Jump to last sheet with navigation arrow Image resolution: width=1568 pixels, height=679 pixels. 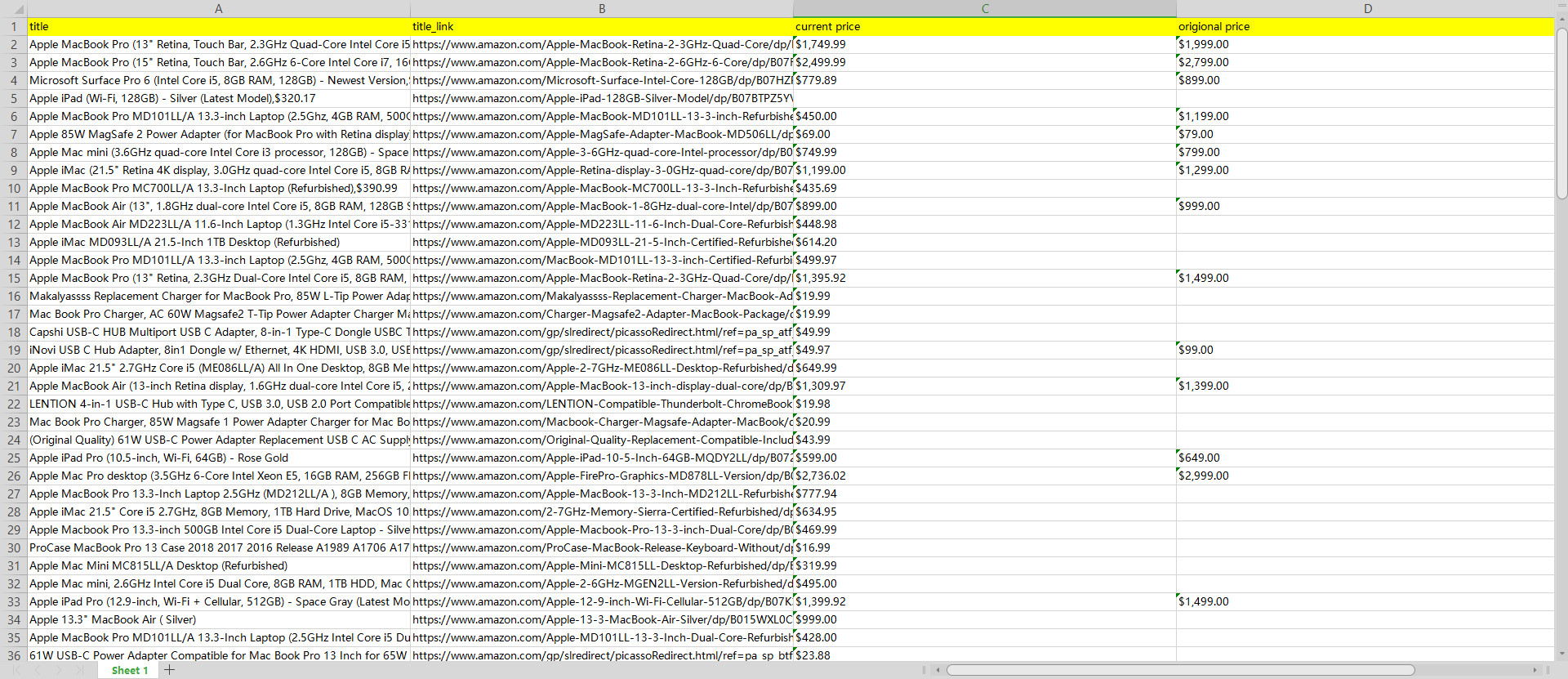pyautogui.click(x=78, y=670)
